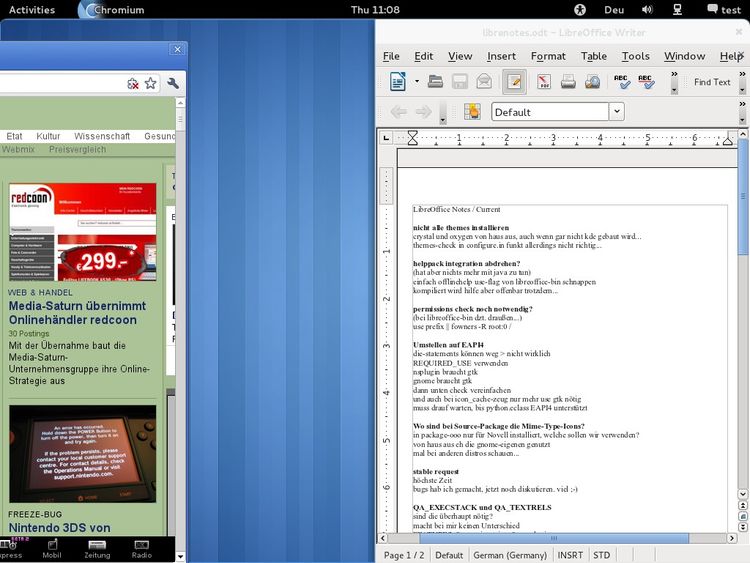This screenshot has height=563, width=750.
Task: Toggle AutoSpellcheck in the toolbar
Action: coord(646,82)
